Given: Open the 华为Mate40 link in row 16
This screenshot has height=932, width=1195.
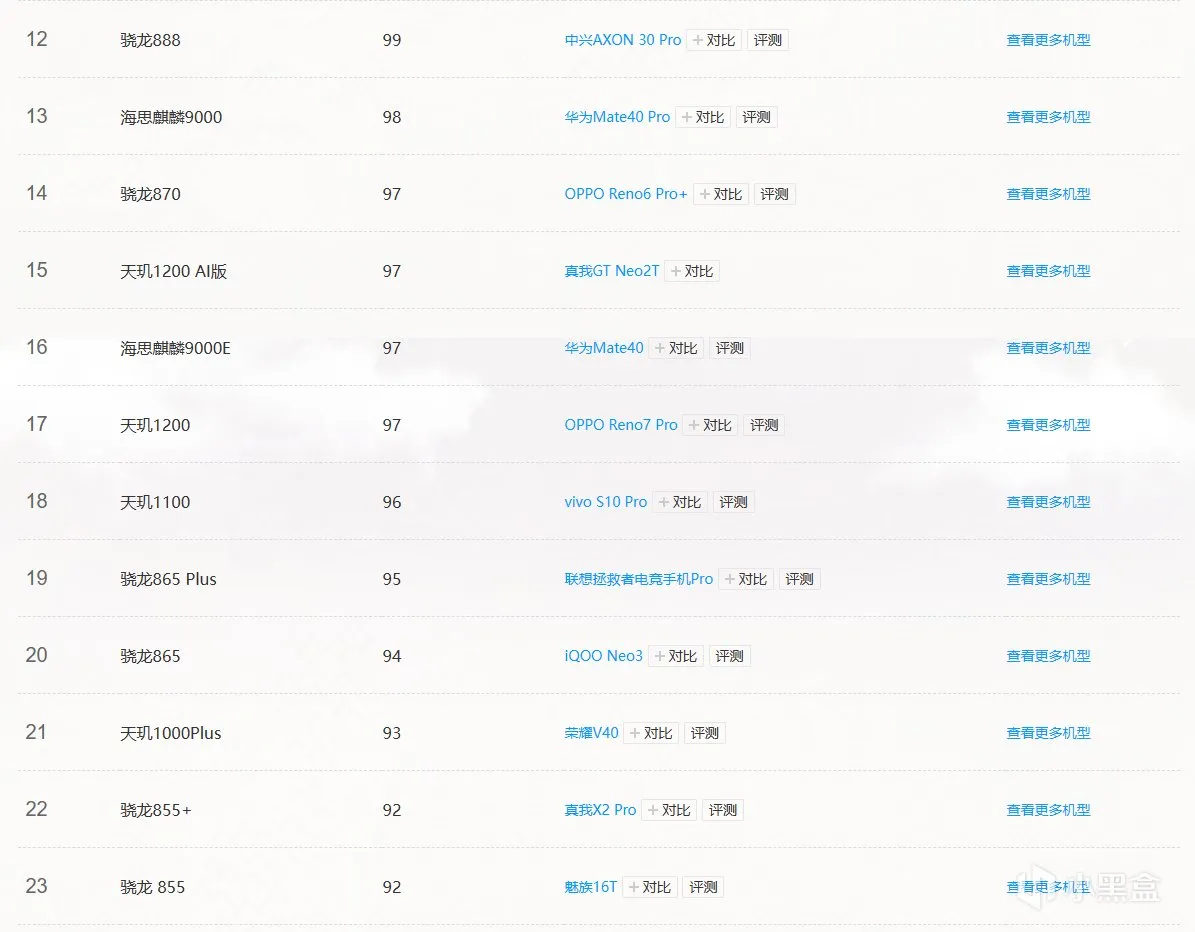Looking at the screenshot, I should (604, 348).
